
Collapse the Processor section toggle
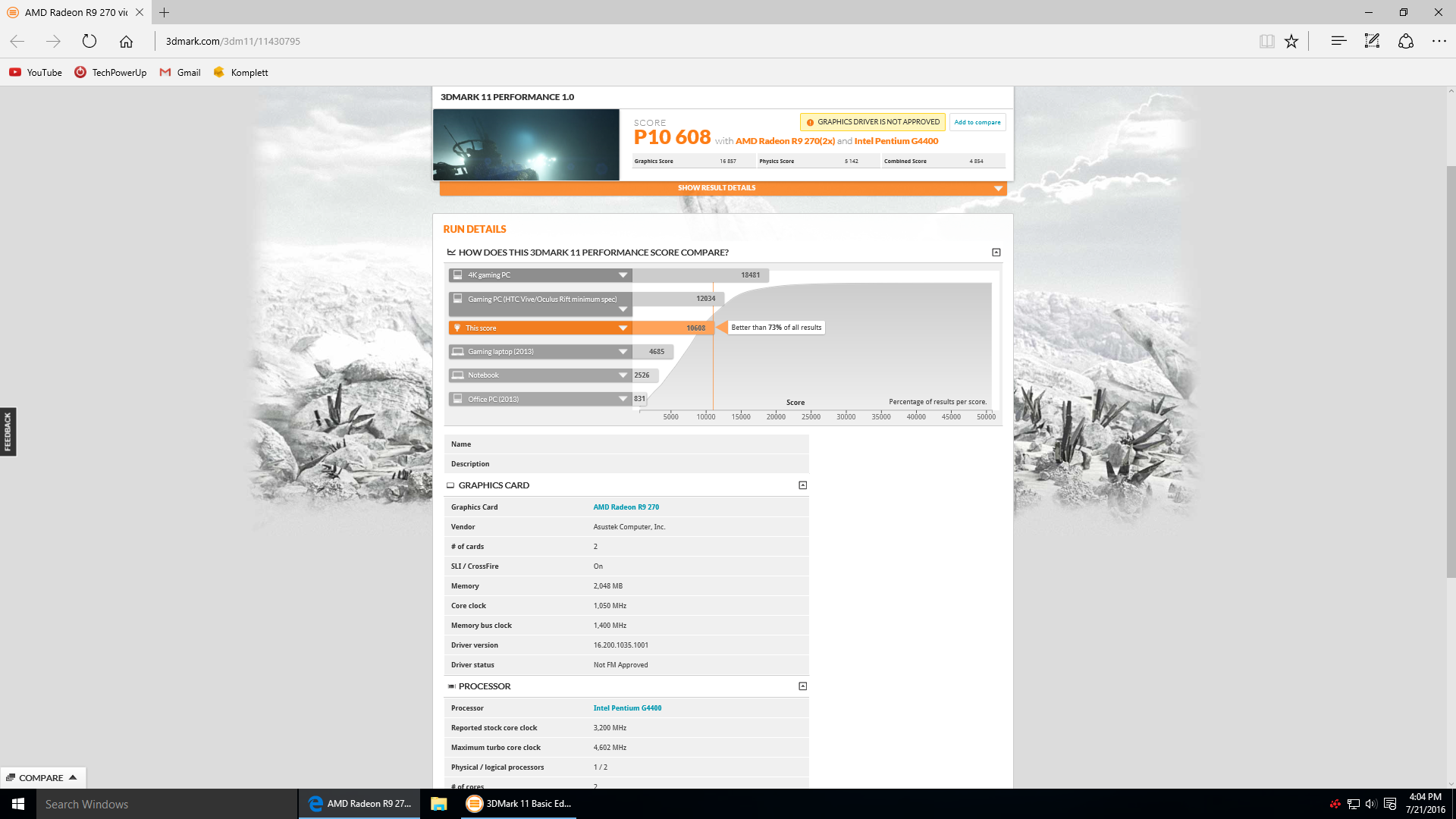coord(803,686)
